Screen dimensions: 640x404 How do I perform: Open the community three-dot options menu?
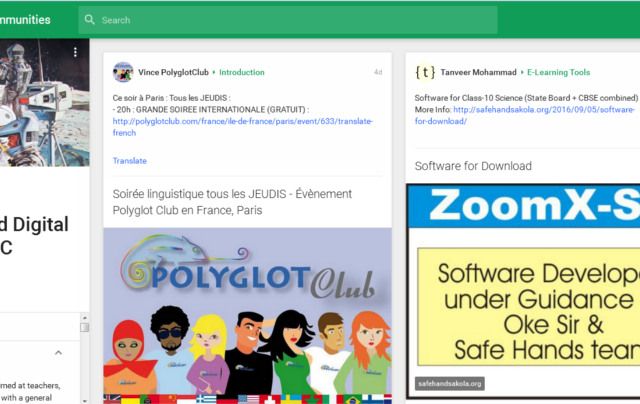(x=75, y=52)
